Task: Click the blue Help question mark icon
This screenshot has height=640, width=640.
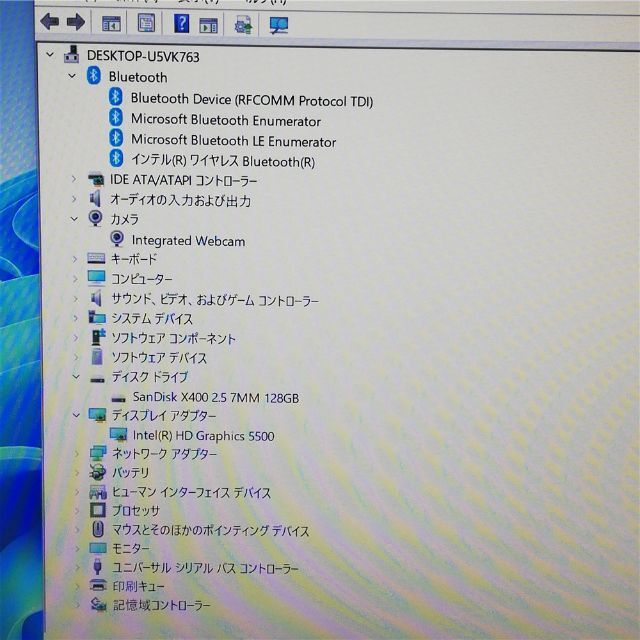Action: pos(181,23)
